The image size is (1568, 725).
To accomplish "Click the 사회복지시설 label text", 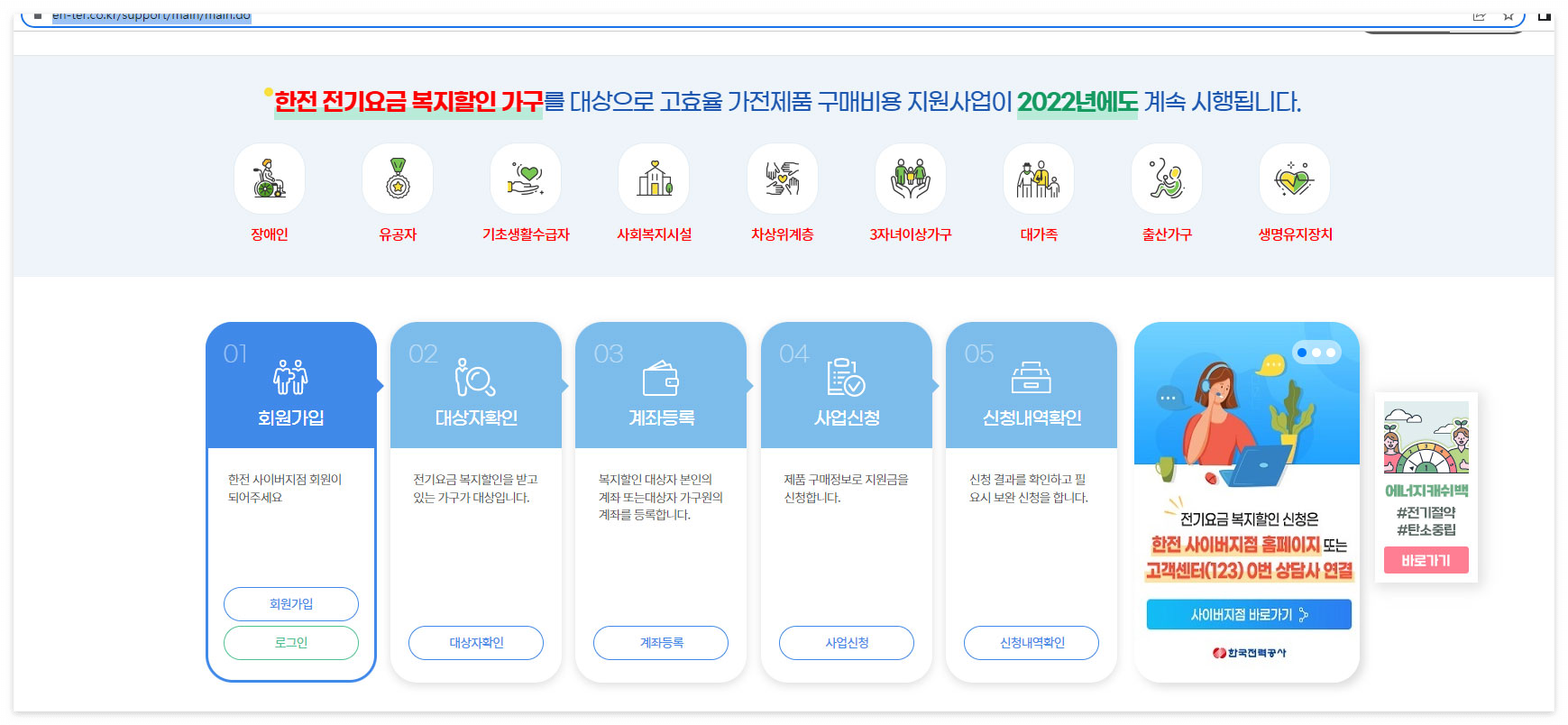I will 654,234.
